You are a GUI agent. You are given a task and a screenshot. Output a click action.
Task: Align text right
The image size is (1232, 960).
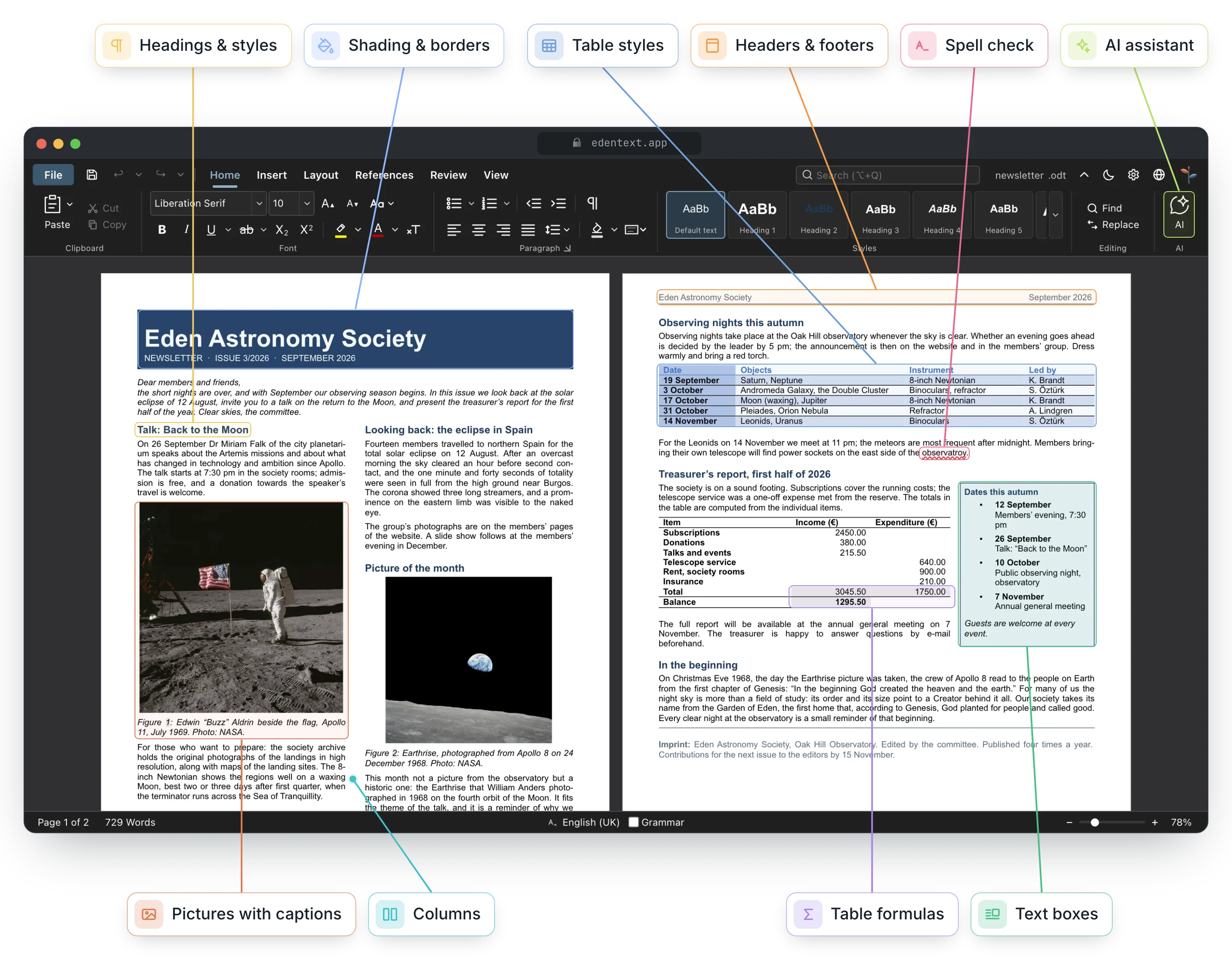pyautogui.click(x=503, y=230)
